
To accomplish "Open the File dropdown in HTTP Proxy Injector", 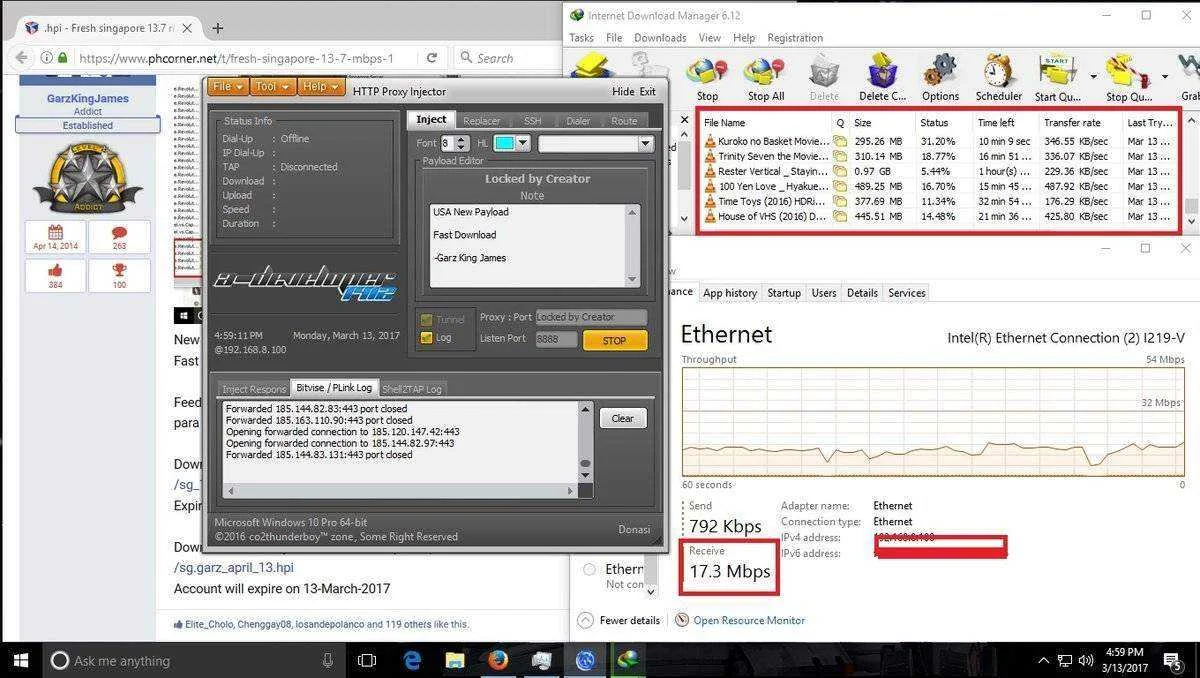I will click(226, 87).
